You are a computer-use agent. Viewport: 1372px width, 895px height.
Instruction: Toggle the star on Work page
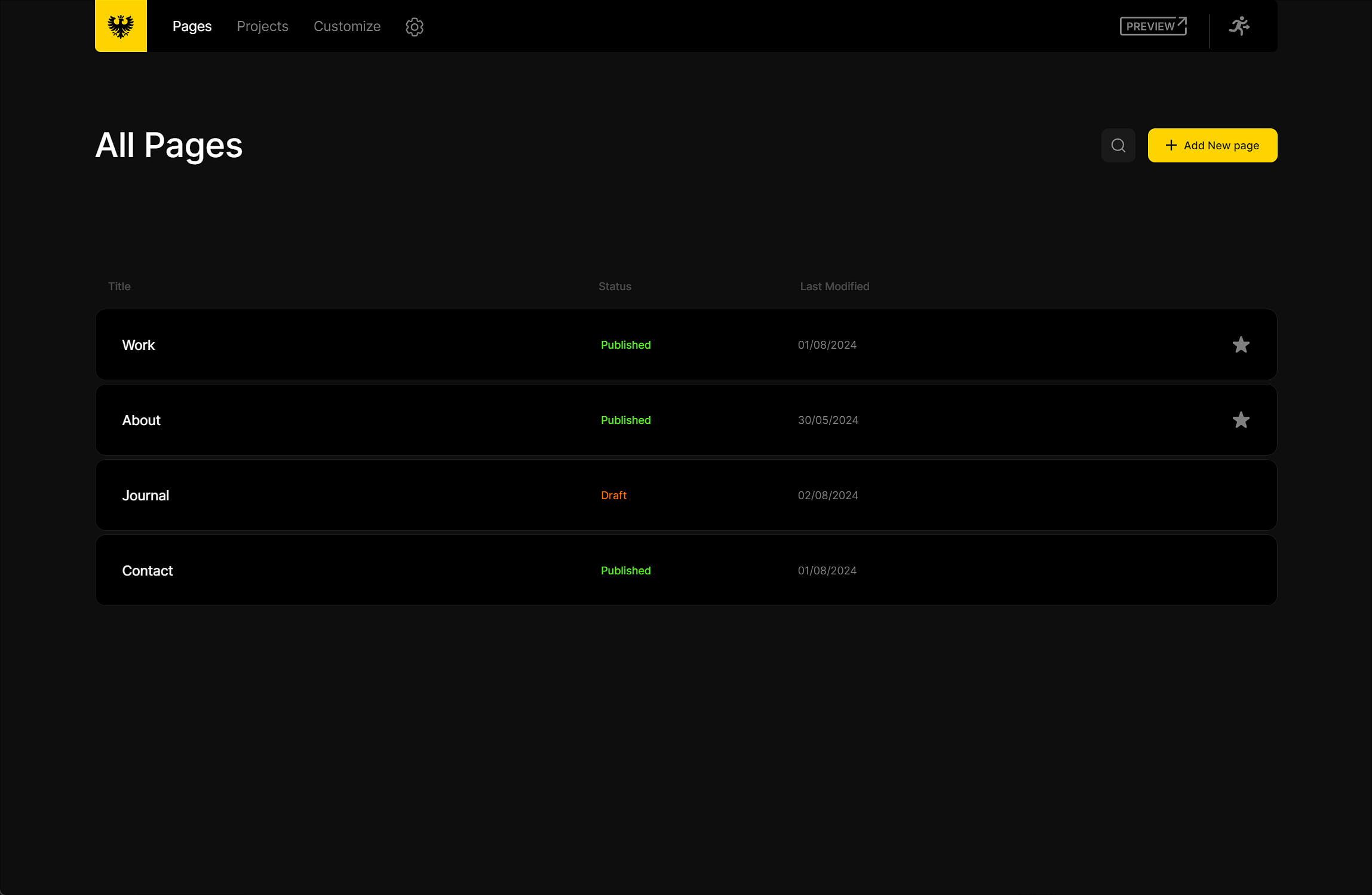pos(1241,345)
